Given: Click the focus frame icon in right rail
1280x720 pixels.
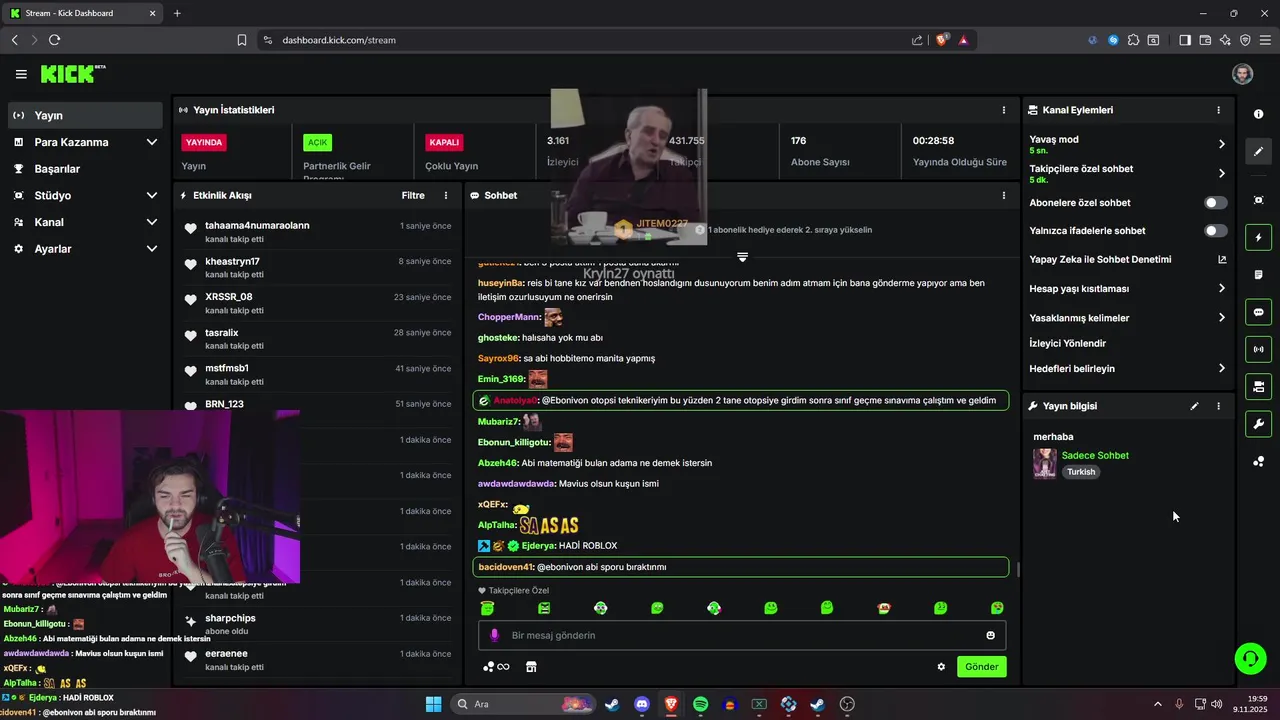Looking at the screenshot, I should point(1258,200).
